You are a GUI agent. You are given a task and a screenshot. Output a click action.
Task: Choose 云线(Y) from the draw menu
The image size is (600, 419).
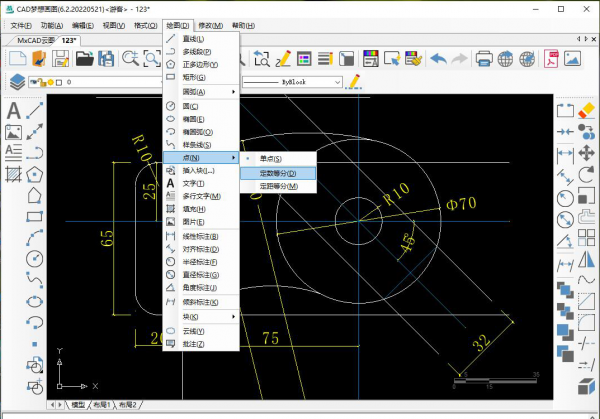201,331
